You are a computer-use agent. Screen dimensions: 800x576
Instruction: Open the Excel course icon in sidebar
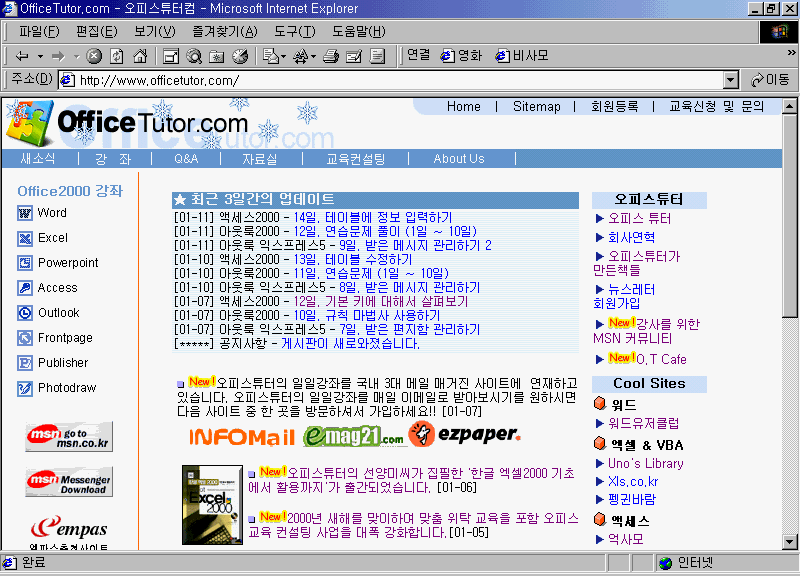24,238
